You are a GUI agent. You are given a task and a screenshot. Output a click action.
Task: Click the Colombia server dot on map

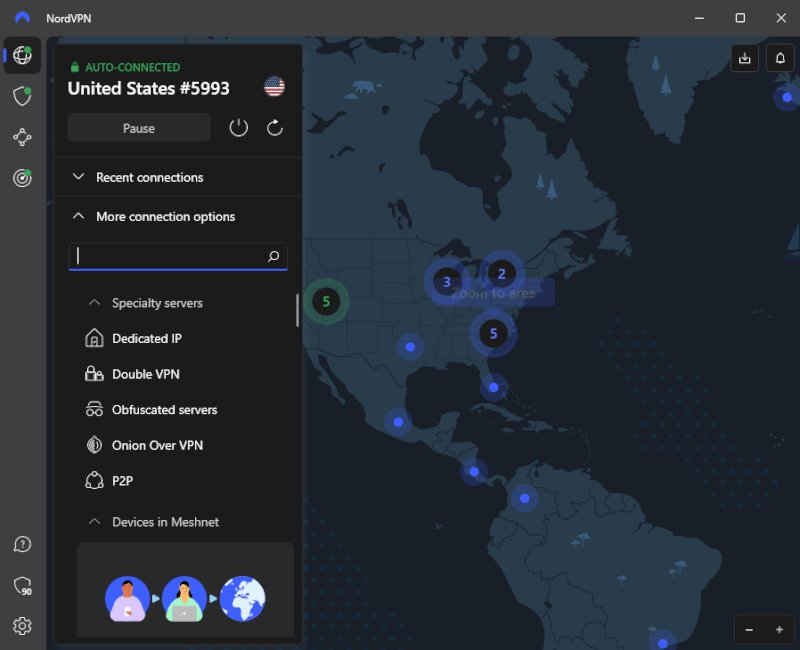tap(524, 498)
